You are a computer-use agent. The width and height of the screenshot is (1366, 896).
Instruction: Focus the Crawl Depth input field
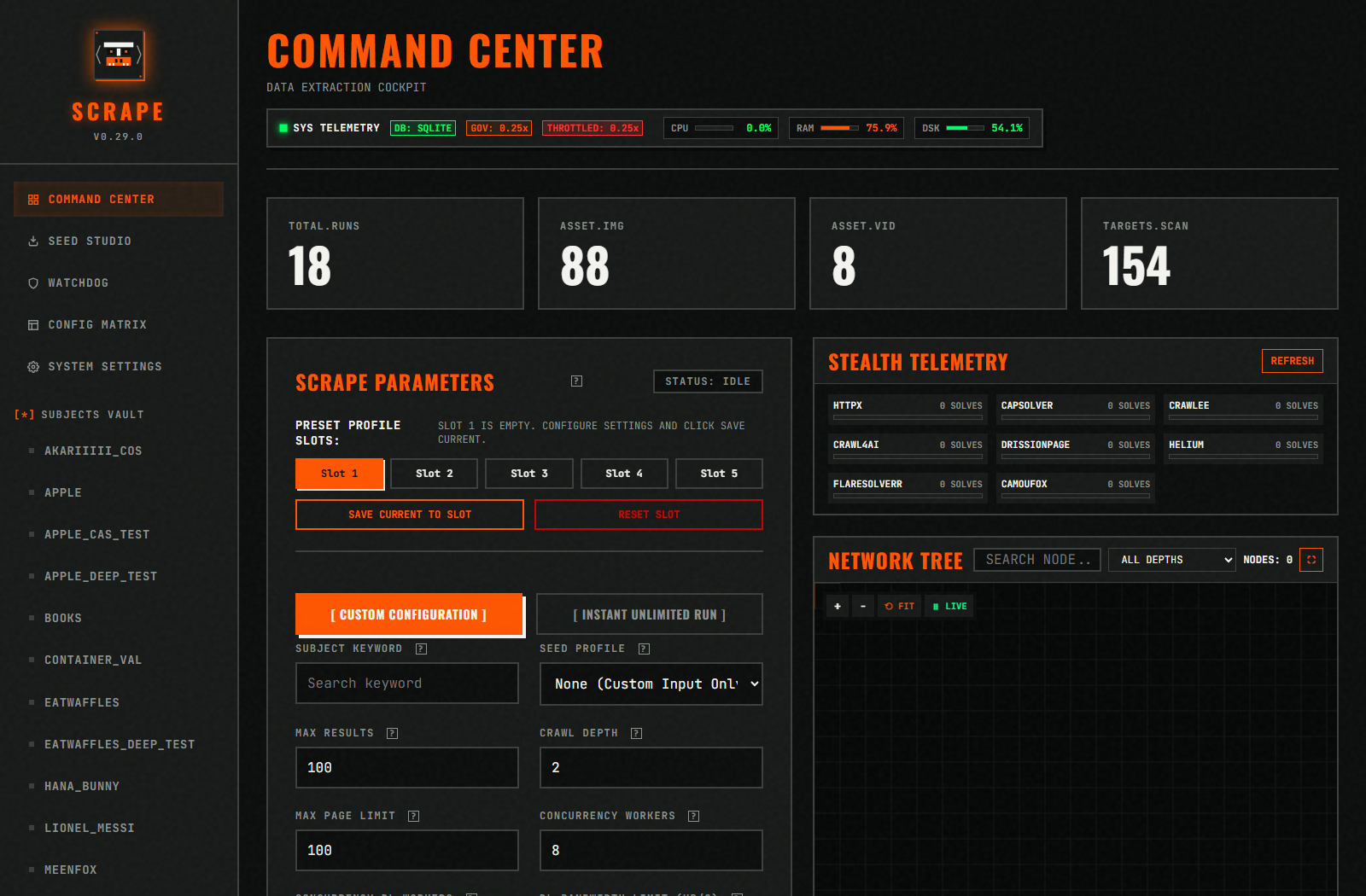coord(651,768)
